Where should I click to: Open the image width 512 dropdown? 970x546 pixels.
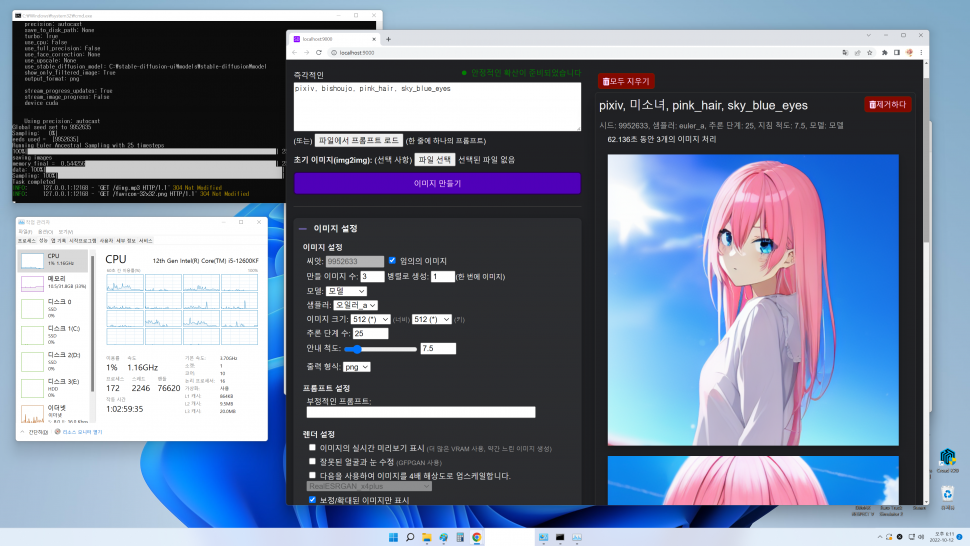tap(370, 319)
